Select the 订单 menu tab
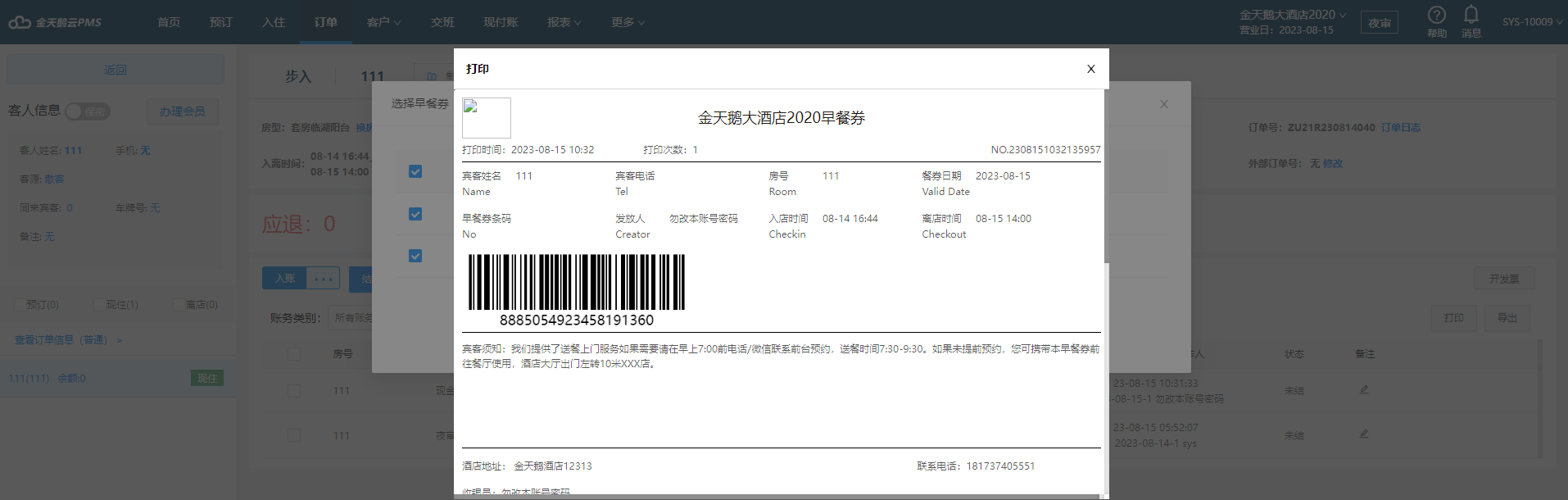The height and width of the screenshot is (500, 1568). pyautogui.click(x=326, y=22)
